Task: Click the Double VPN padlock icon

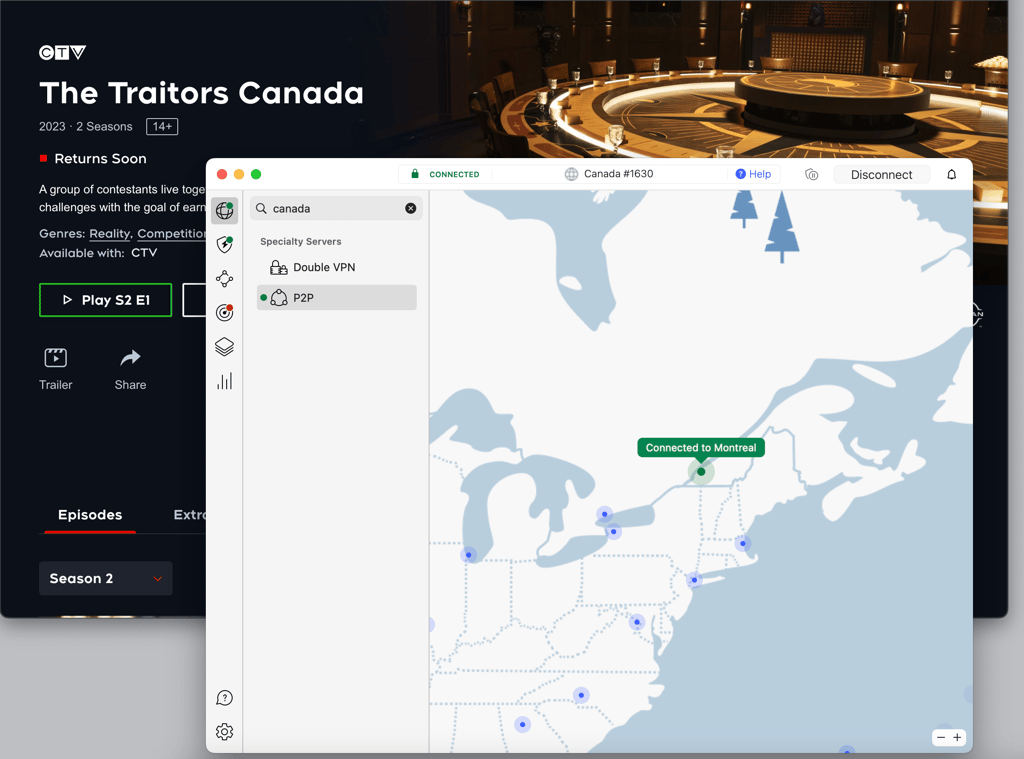Action: tap(279, 267)
